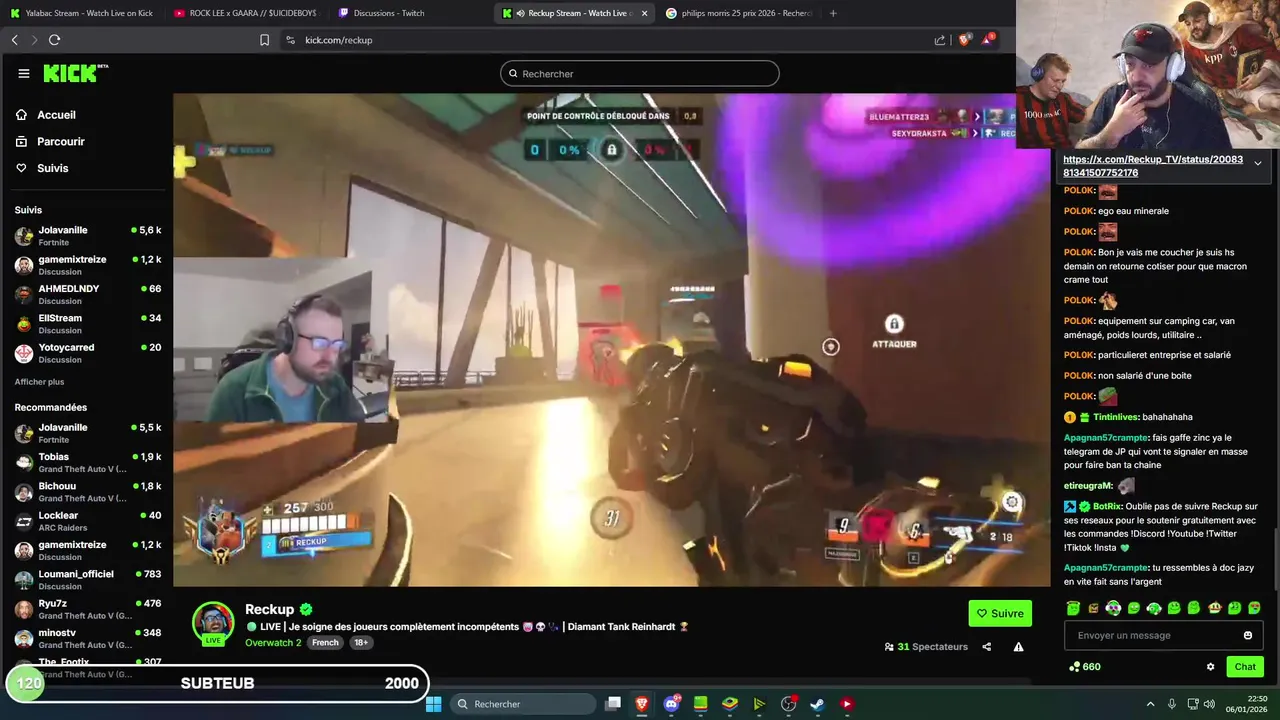The width and height of the screenshot is (1280, 720).
Task: Open EllStream followed channel
Action: [88, 324]
